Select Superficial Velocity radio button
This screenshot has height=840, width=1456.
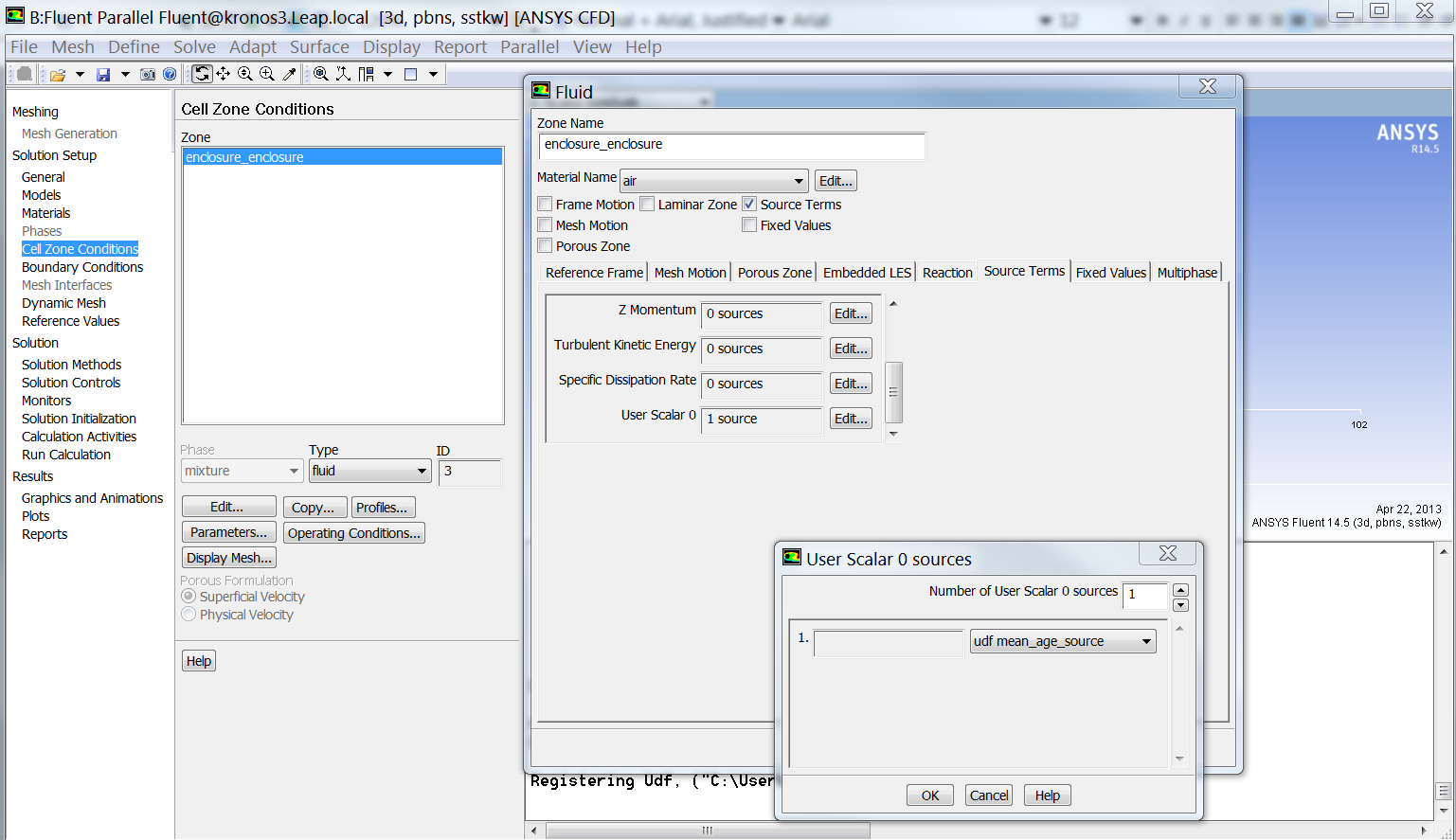coord(189,596)
